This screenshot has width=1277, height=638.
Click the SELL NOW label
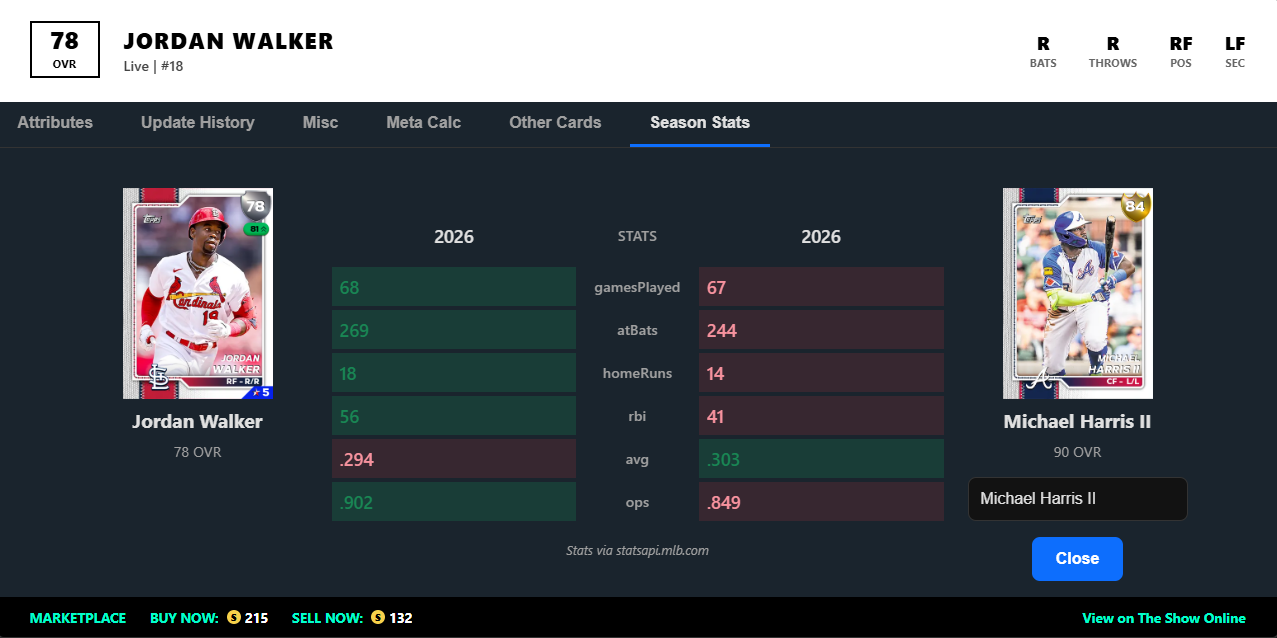click(x=327, y=618)
